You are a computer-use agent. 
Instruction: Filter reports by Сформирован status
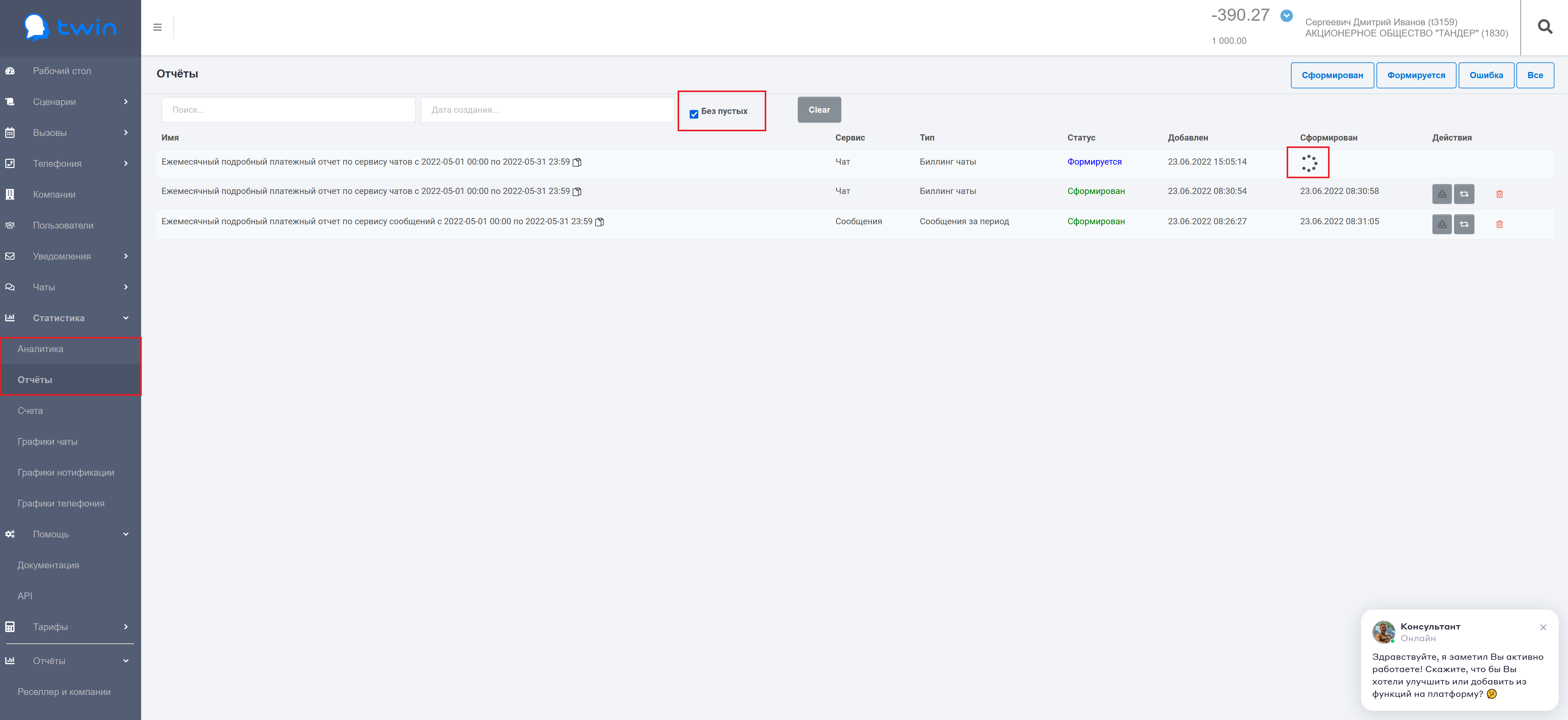tap(1331, 75)
